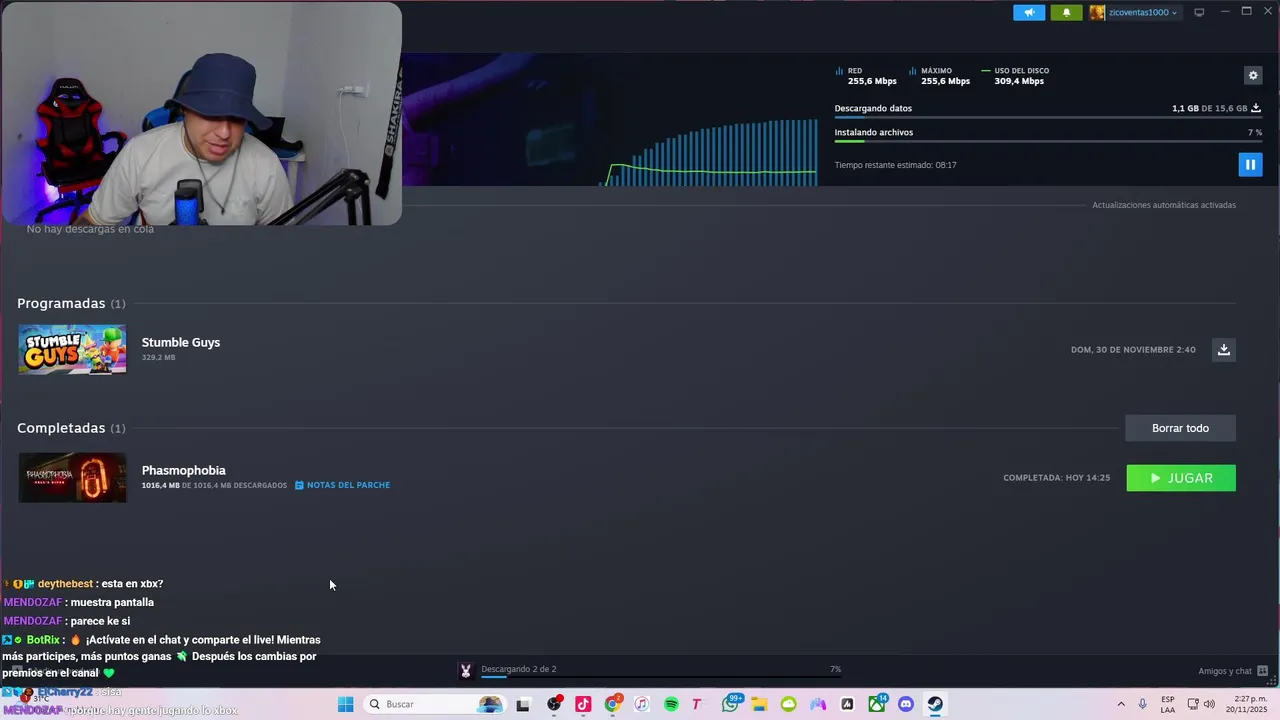Click the MÁXIMO 255,6 Mbps stat
The width and height of the screenshot is (1280, 720).
tap(940, 76)
